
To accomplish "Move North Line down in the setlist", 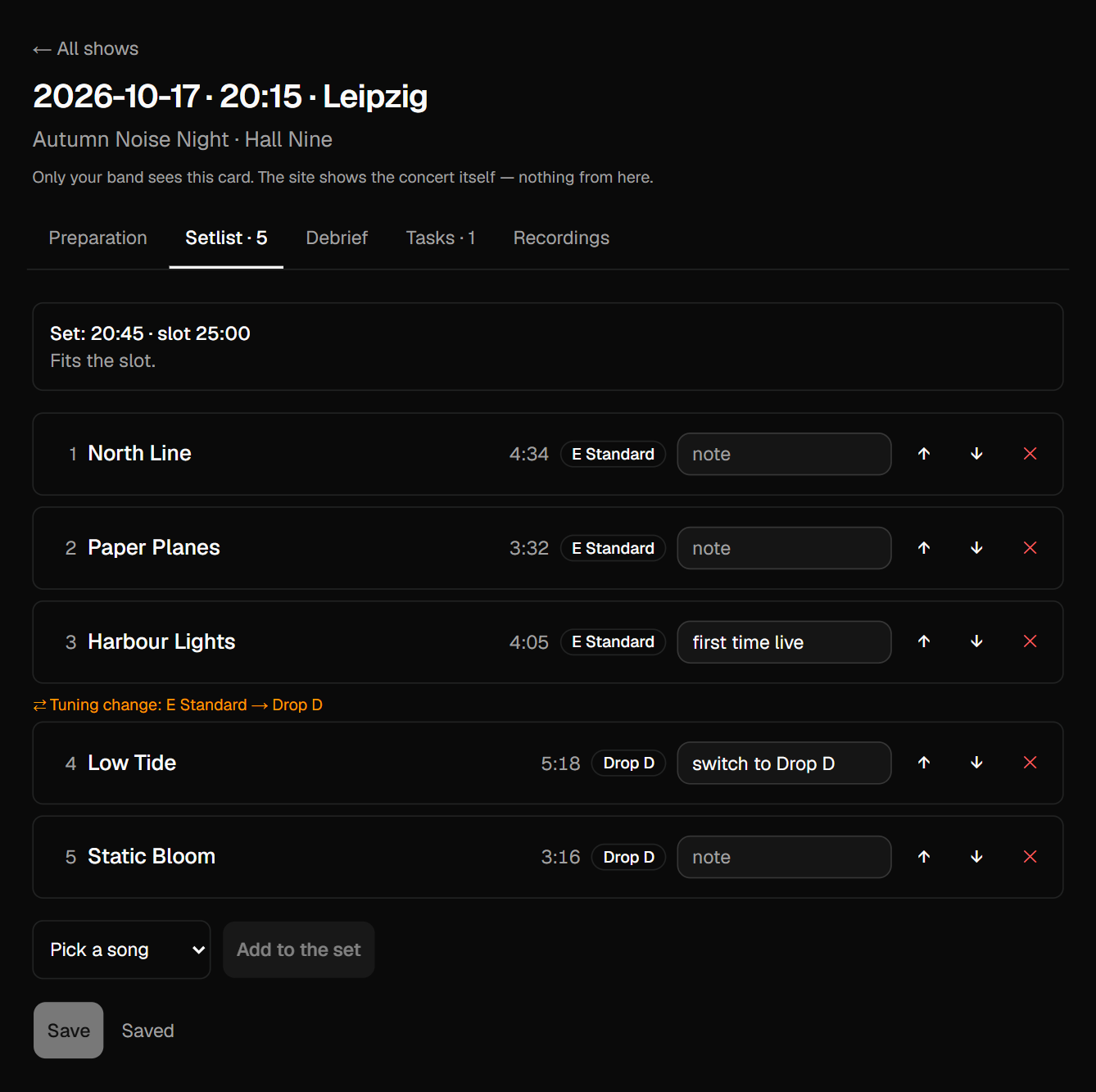I will click(976, 454).
